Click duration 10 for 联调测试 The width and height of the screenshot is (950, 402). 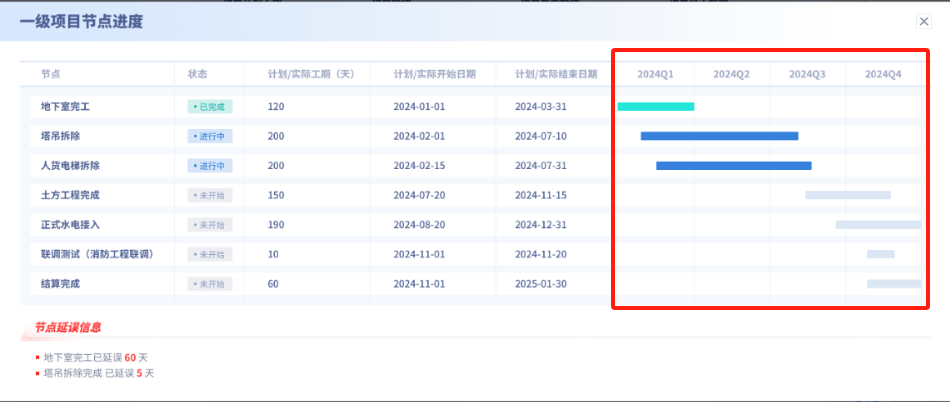tap(273, 254)
